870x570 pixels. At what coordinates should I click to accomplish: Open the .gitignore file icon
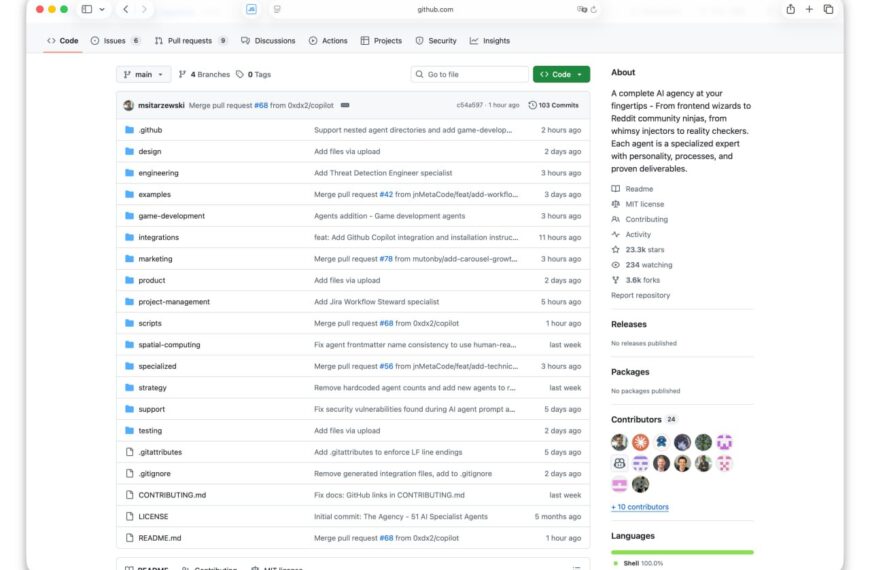tap(129, 473)
